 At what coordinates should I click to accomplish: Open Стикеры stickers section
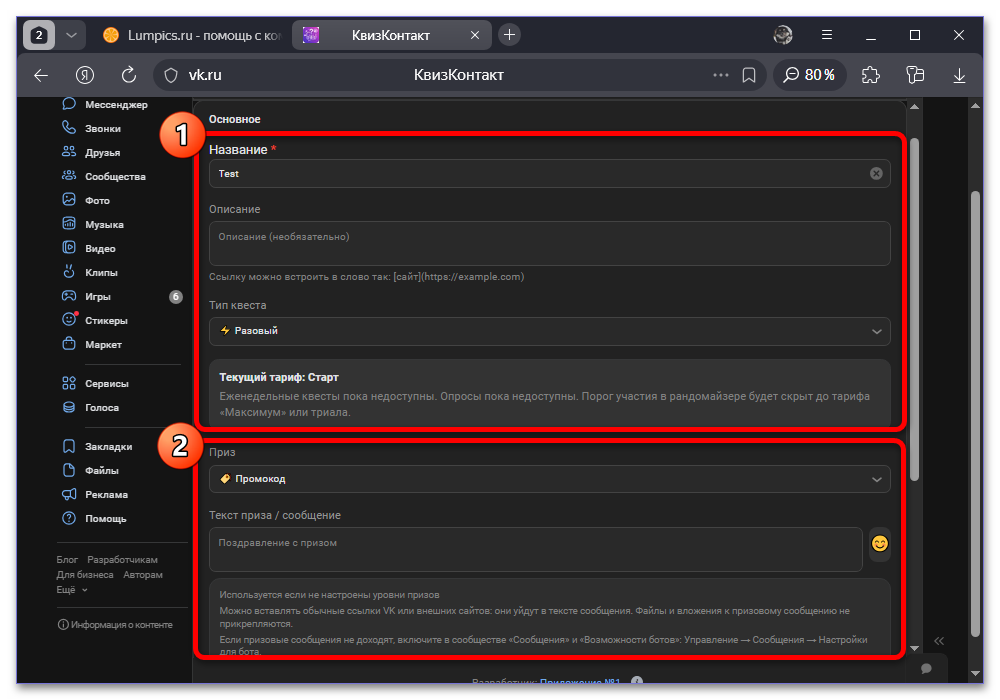click(95, 321)
